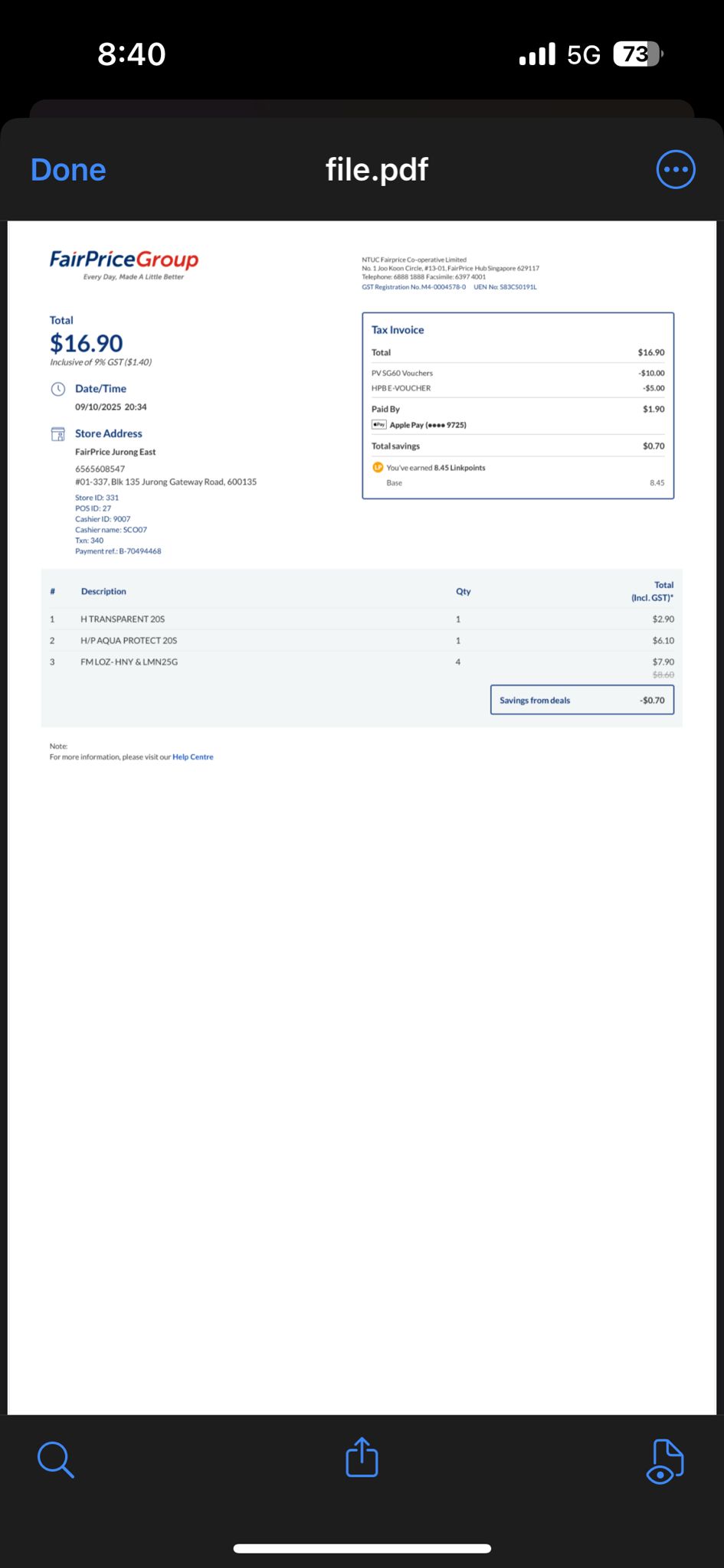Tap the Store Address shop icon

[58, 434]
